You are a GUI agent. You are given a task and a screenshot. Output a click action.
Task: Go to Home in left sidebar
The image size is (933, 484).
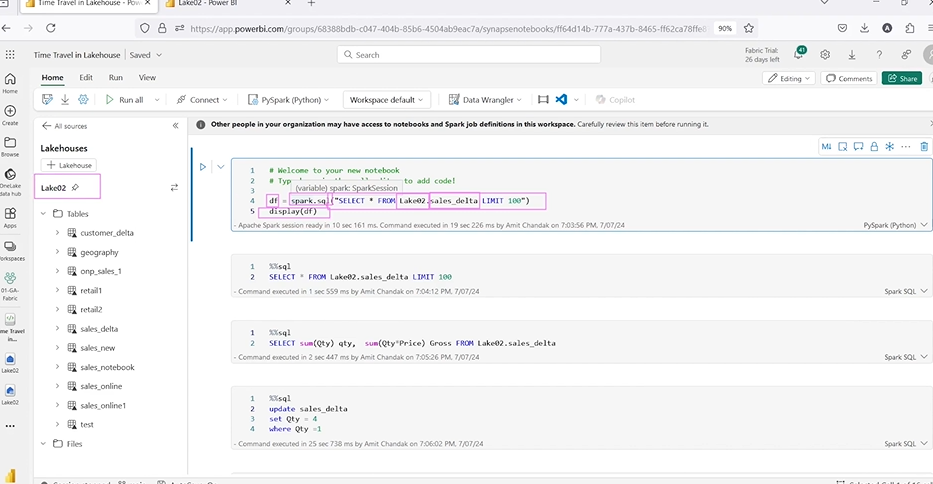[10, 83]
